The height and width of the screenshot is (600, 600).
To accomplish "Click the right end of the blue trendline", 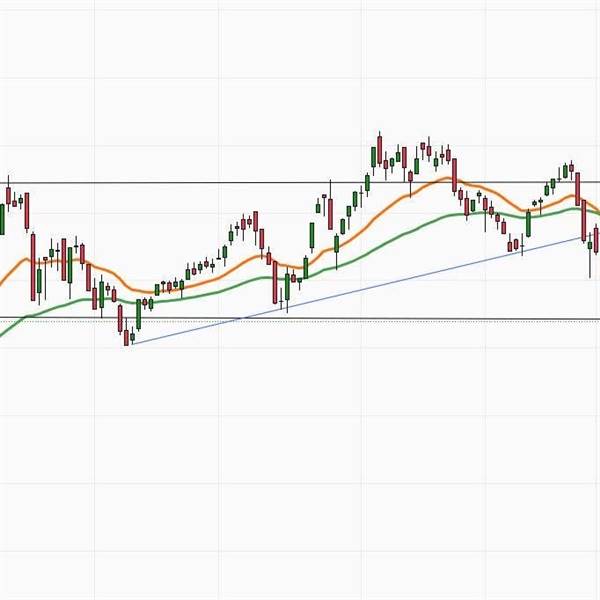I will 583,237.
